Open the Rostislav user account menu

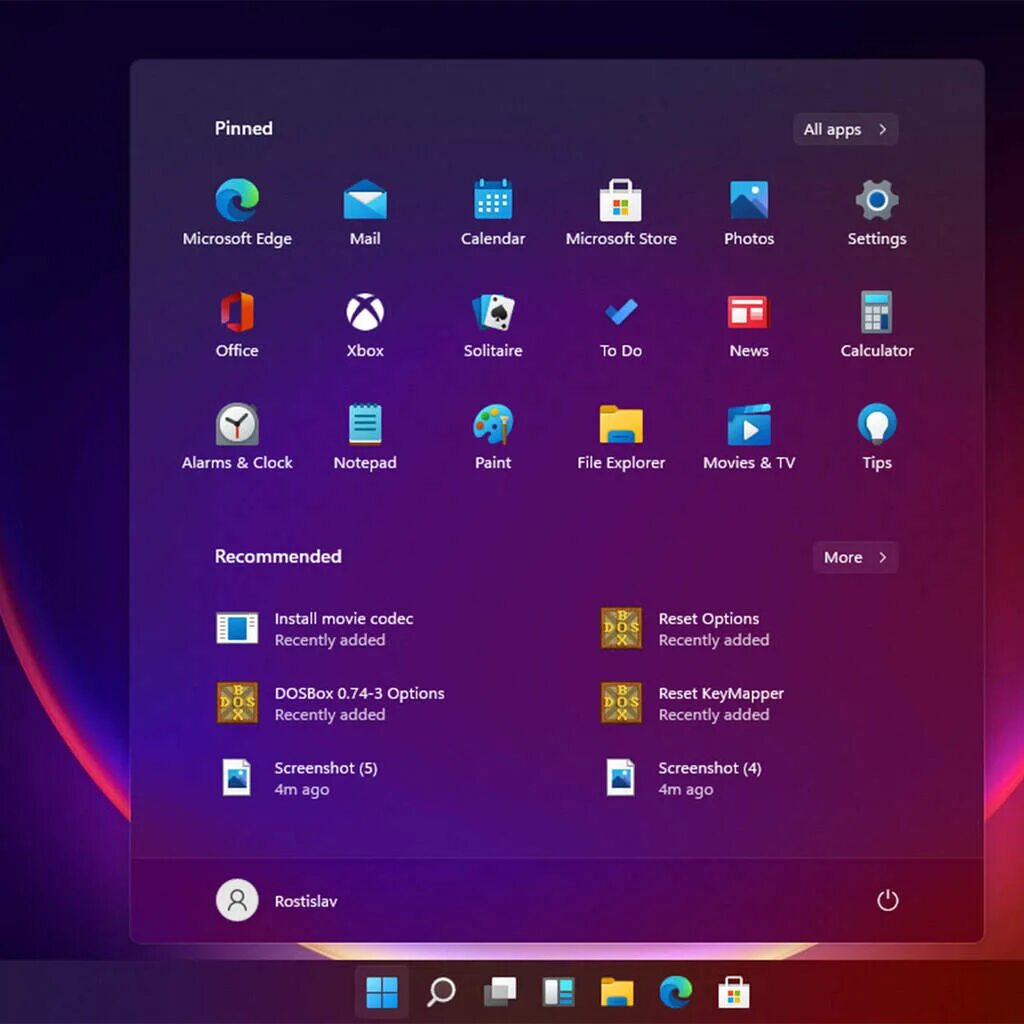[277, 901]
